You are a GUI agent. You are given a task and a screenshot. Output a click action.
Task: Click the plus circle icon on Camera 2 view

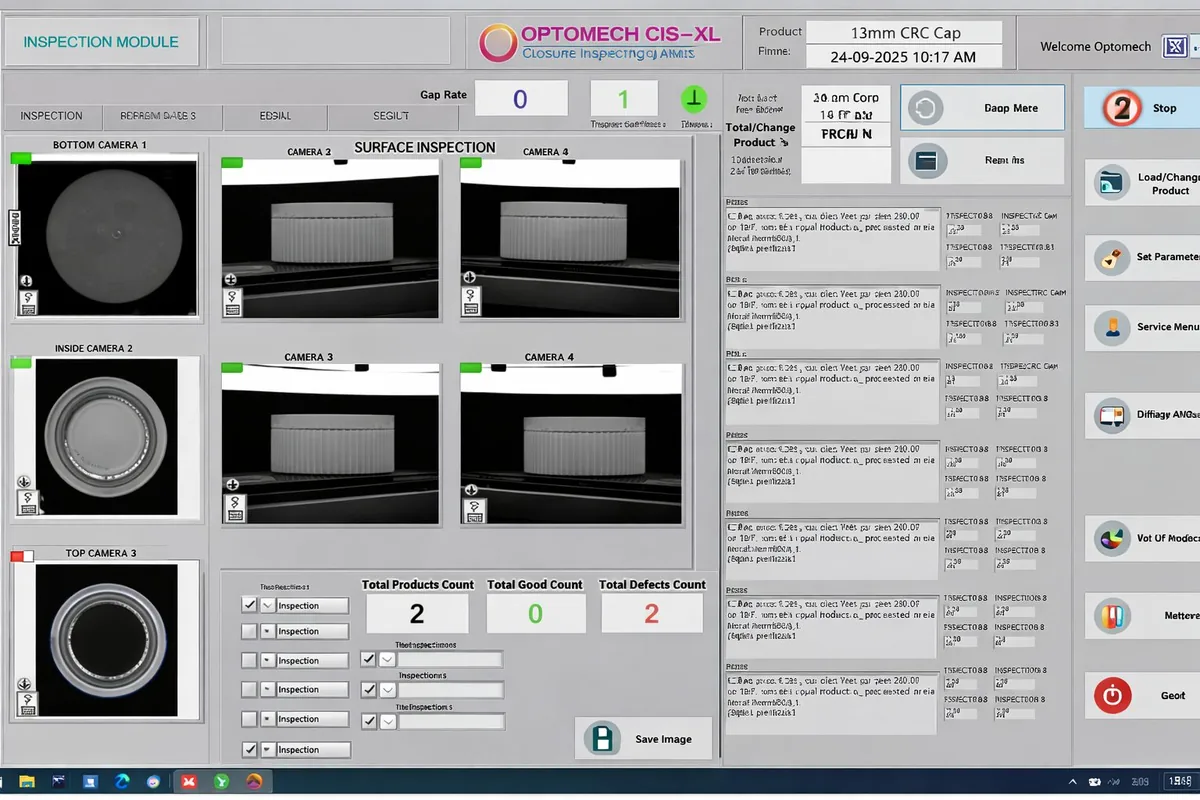230,279
